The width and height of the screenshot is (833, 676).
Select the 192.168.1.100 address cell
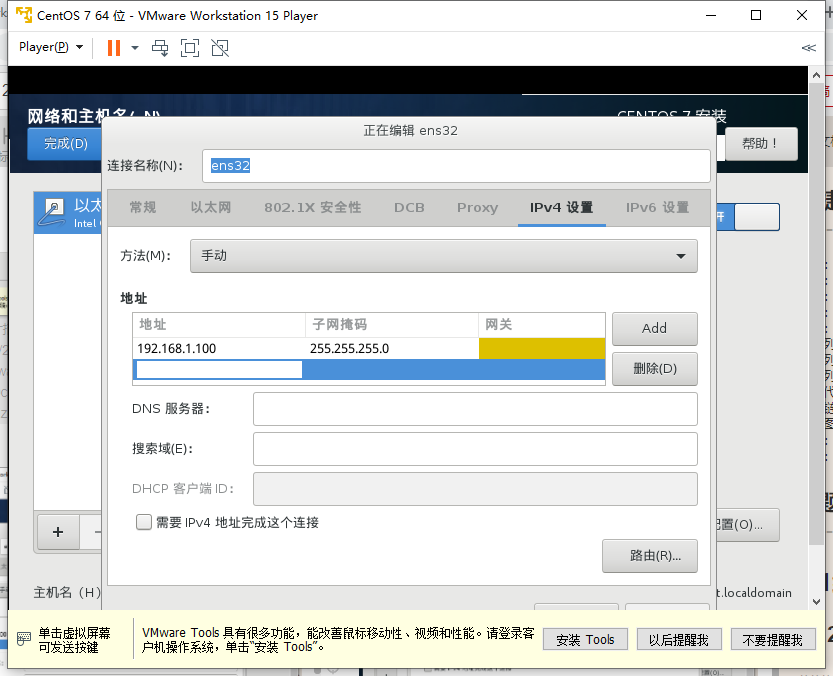218,349
